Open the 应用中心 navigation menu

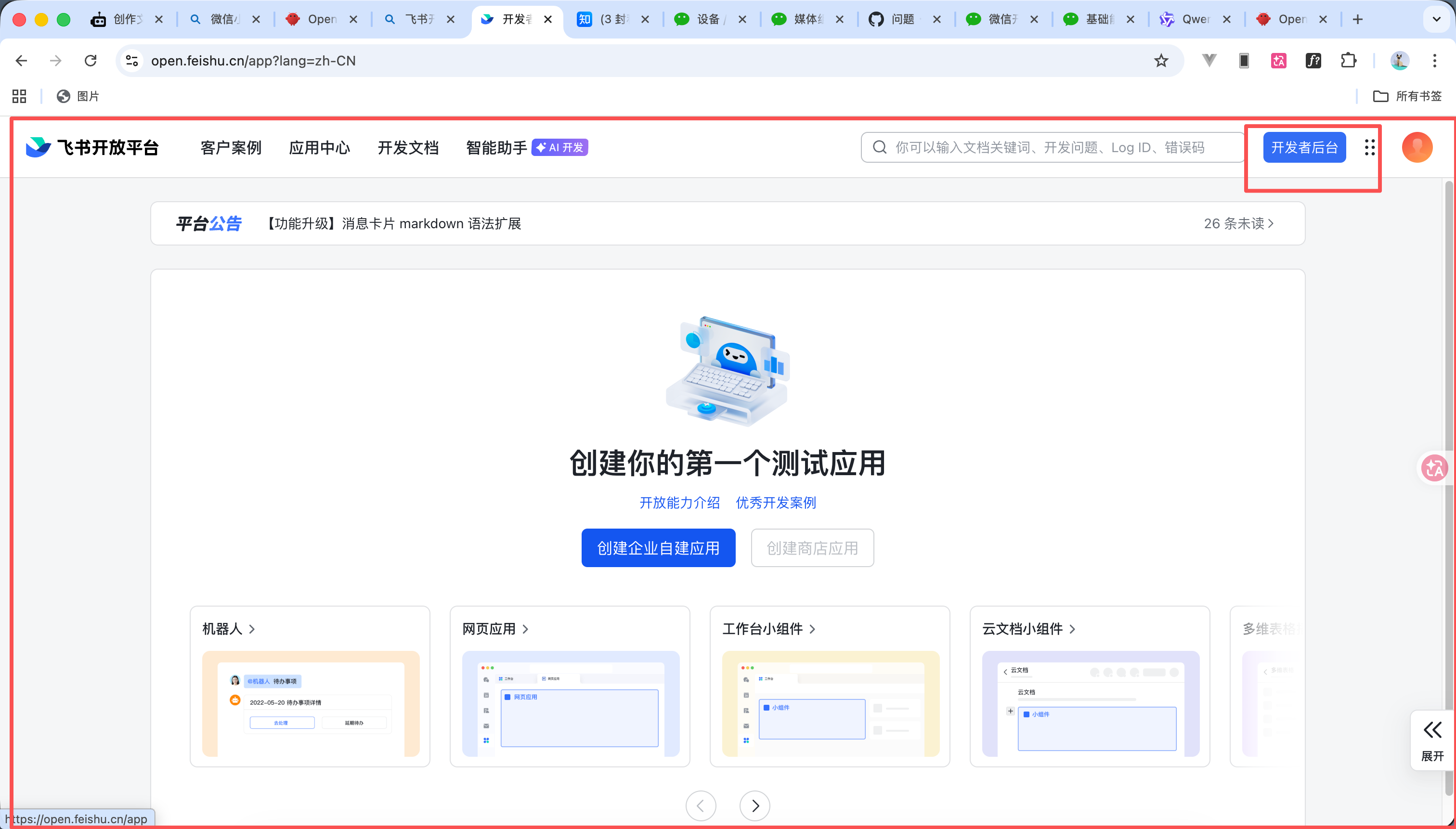[x=319, y=147]
